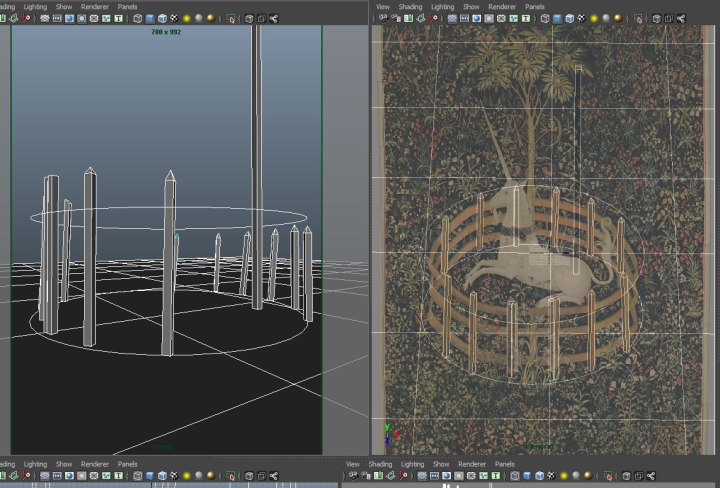Enable Use All Lights in the top-right panel
The image size is (720, 488).
click(594, 18)
